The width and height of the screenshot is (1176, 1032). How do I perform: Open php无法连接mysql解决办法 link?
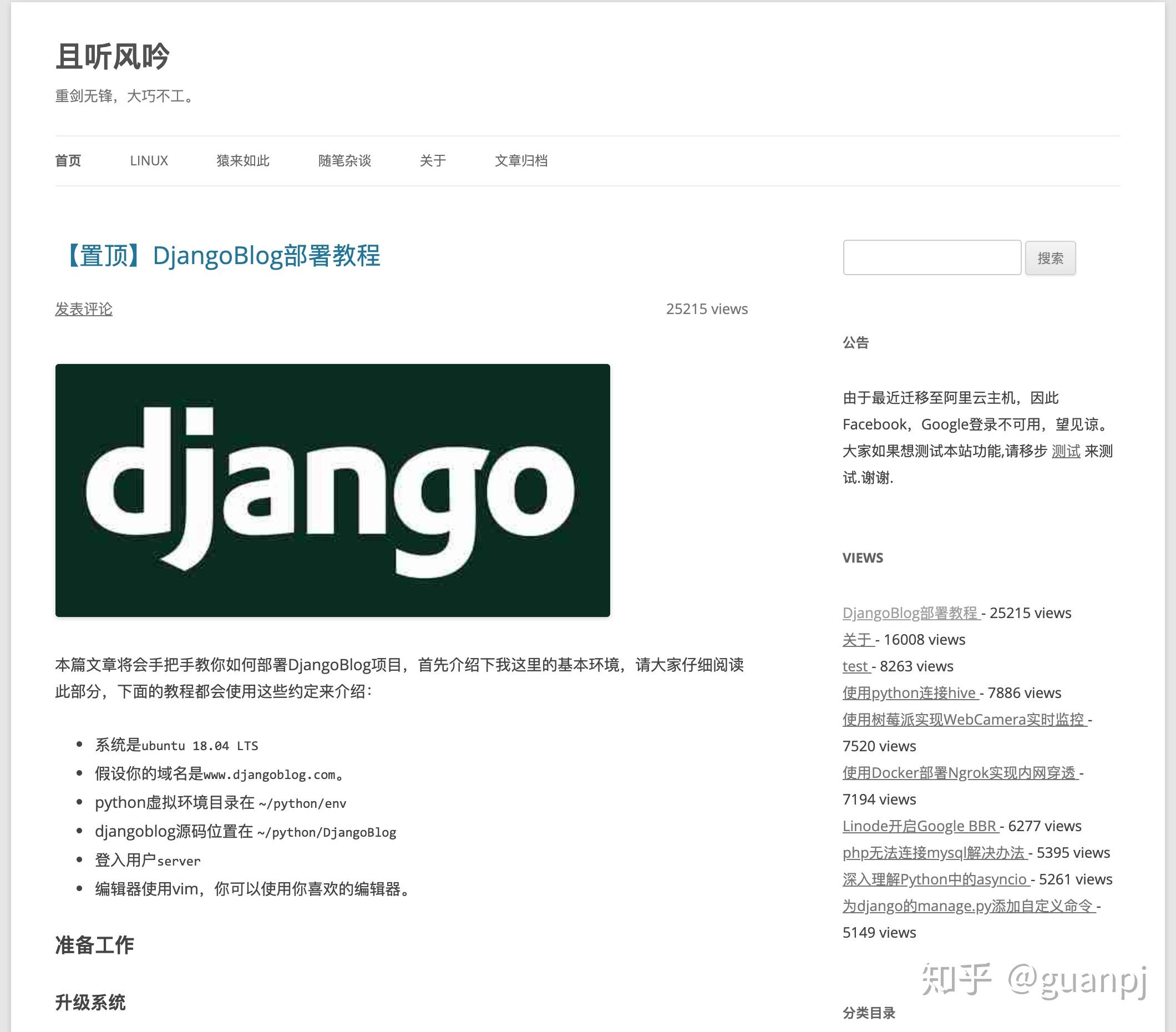pyautogui.click(x=934, y=852)
